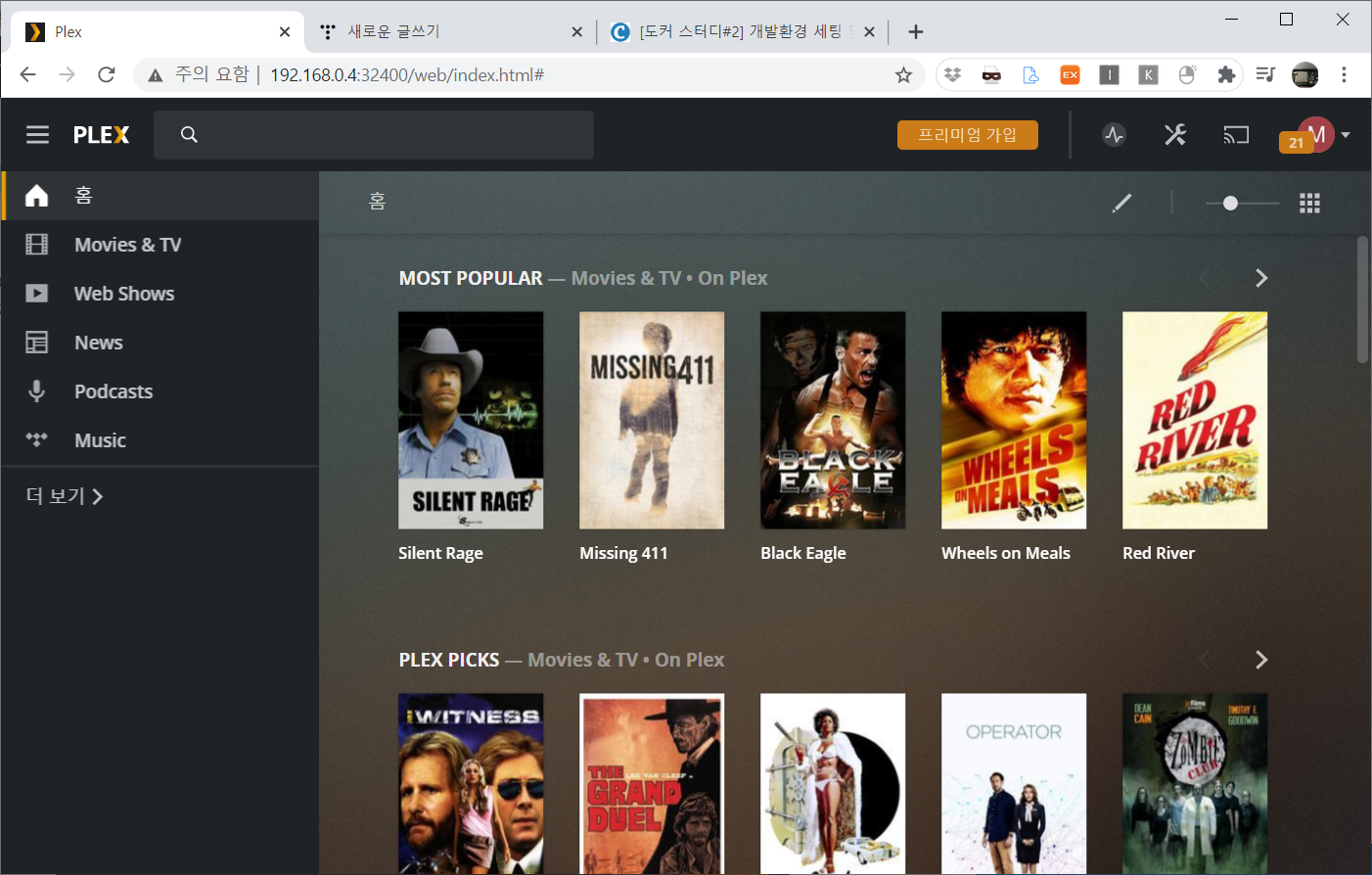Screen dimensions: 1372x875
Task: Open the Zombie Club poster
Action: 1195,784
